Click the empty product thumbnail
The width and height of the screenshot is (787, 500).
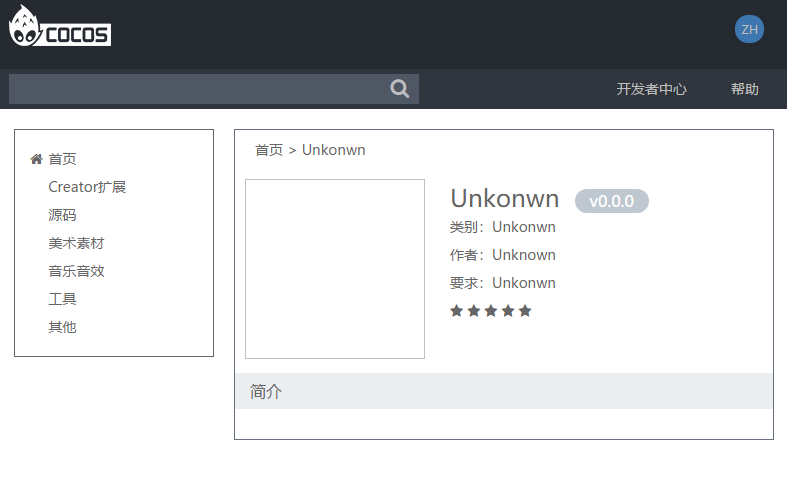point(335,269)
